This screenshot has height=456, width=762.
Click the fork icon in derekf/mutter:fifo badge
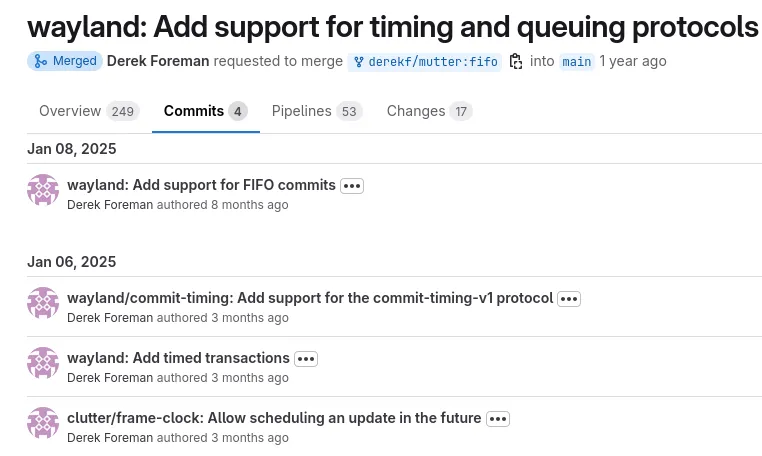(x=359, y=62)
